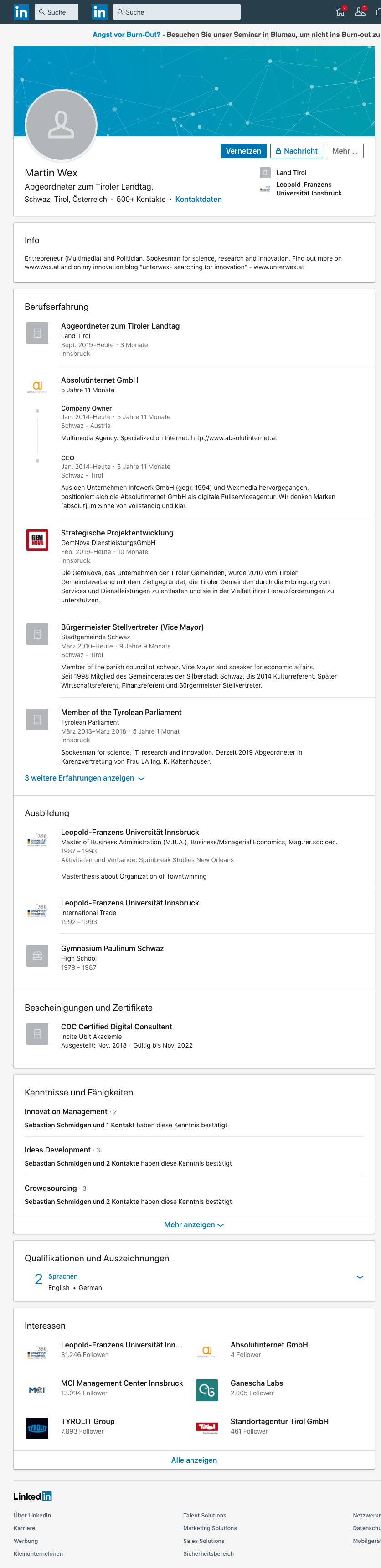Click the Vernetzen button
This screenshot has height=1568, width=381.
(x=243, y=151)
